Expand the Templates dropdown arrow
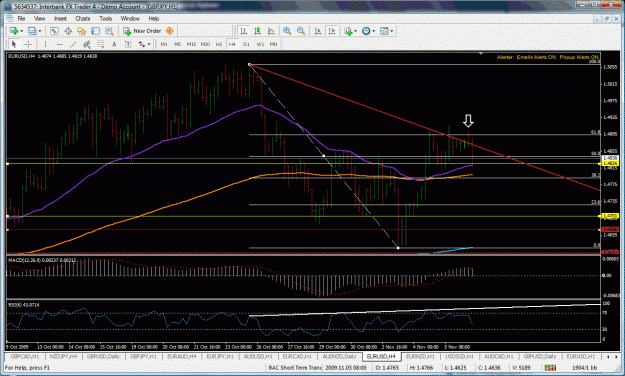The image size is (625, 376). tap(392, 31)
